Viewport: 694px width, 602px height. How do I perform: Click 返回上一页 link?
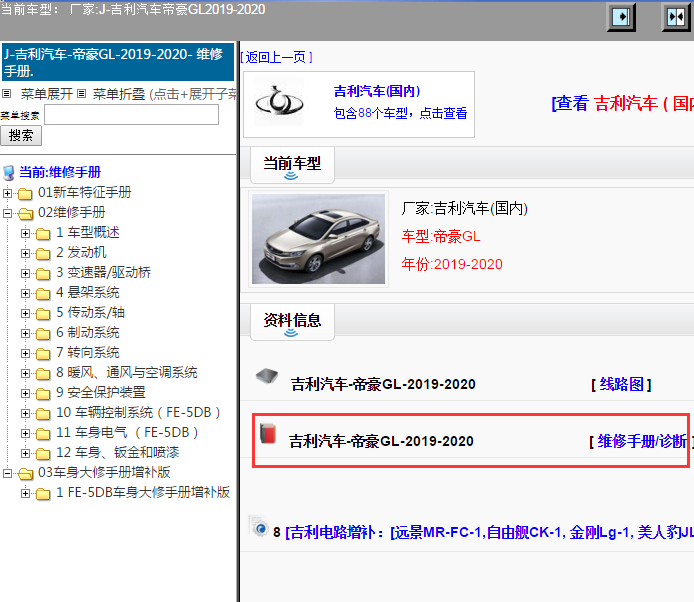(277, 57)
